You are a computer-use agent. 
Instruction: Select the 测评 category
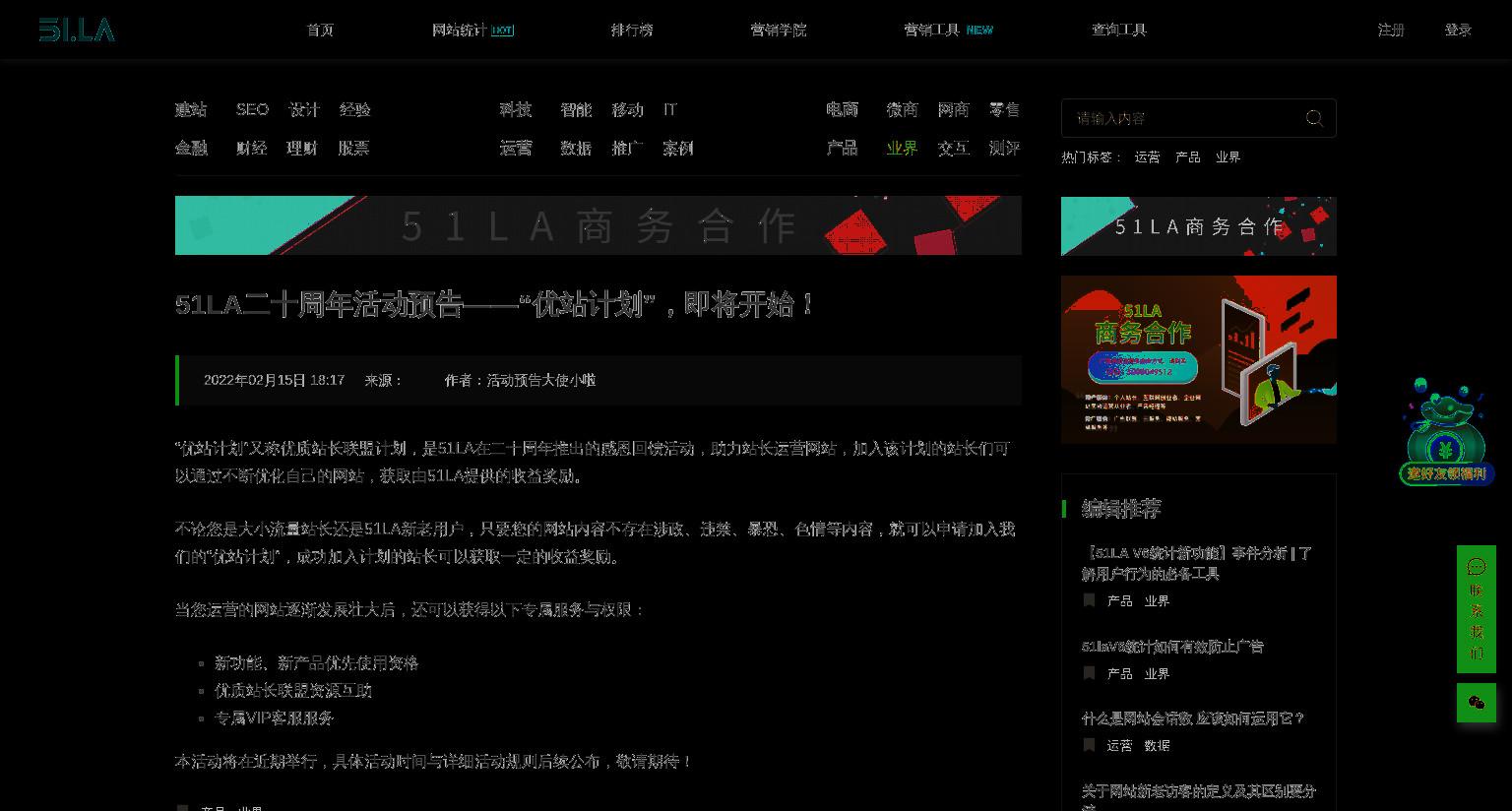pos(1004,148)
